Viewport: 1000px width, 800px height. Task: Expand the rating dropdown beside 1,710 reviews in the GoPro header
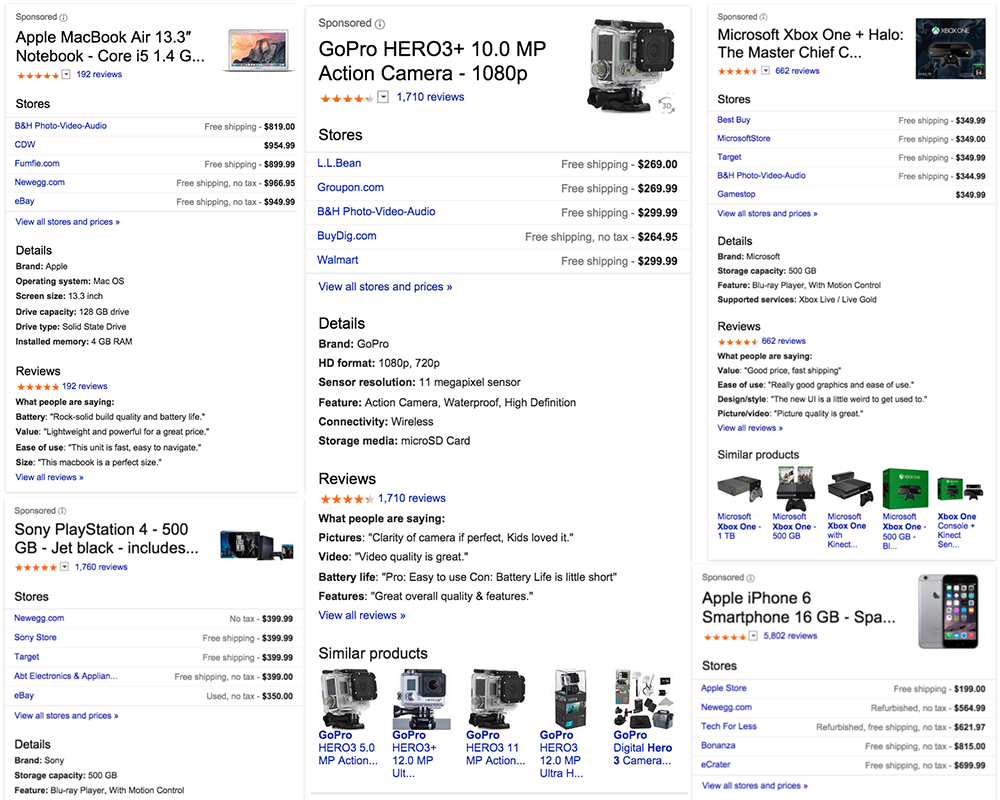click(x=383, y=97)
